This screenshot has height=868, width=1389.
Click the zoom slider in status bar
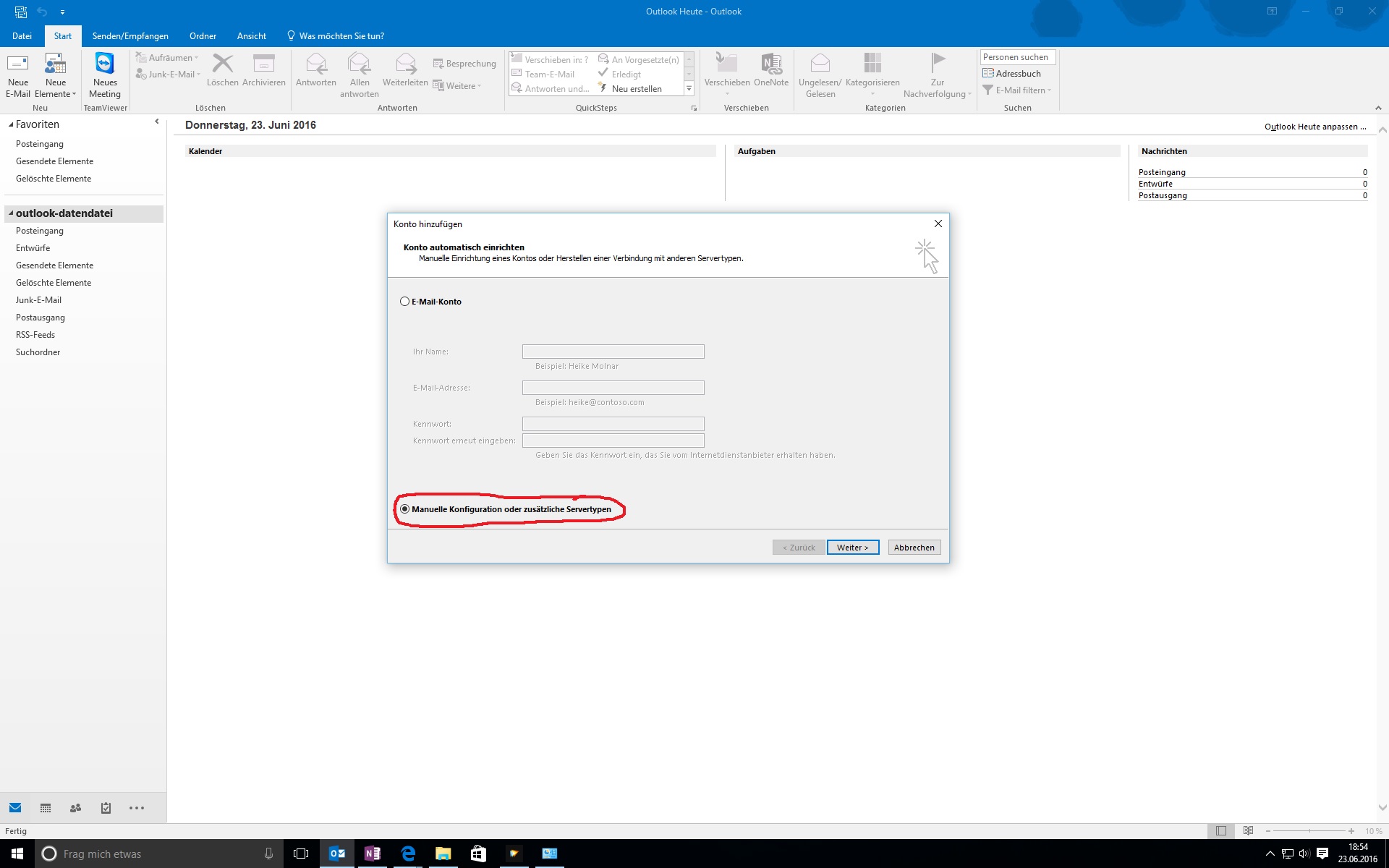[x=1309, y=831]
